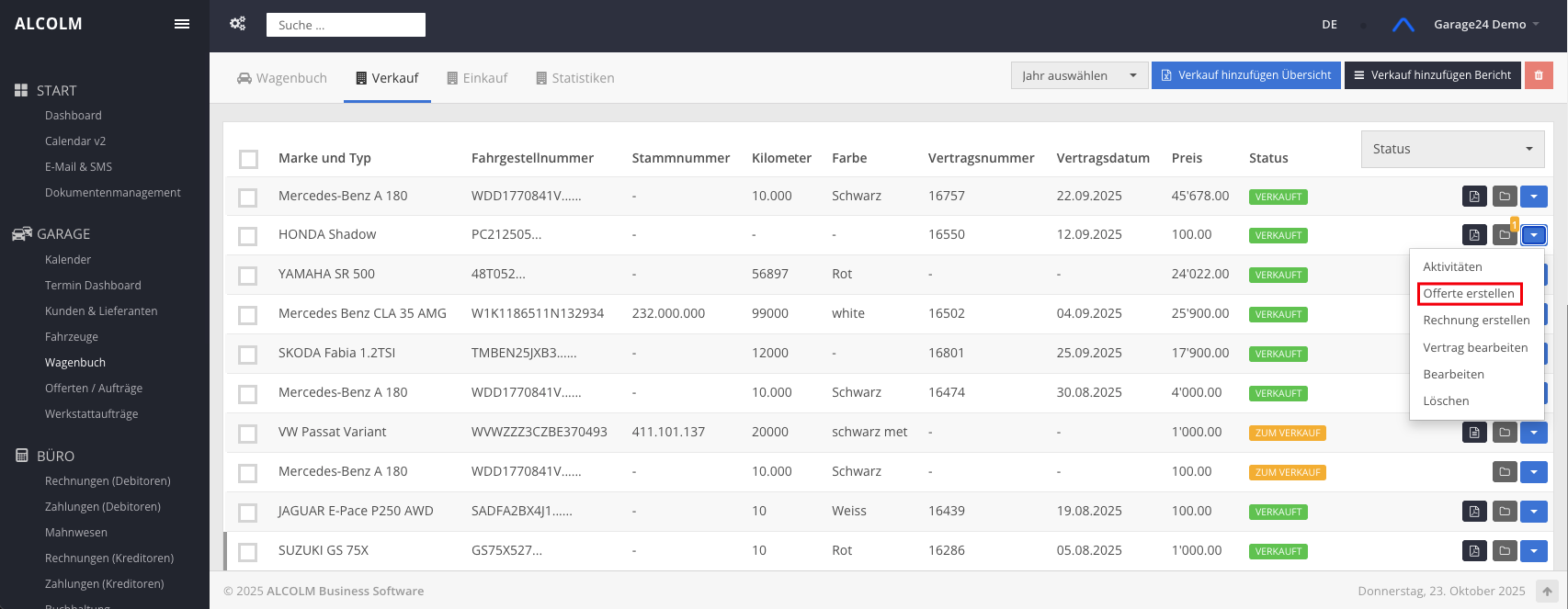Open PDF icon for JAGUAR E-Pace row
Image resolution: width=1568 pixels, height=609 pixels.
click(x=1474, y=512)
